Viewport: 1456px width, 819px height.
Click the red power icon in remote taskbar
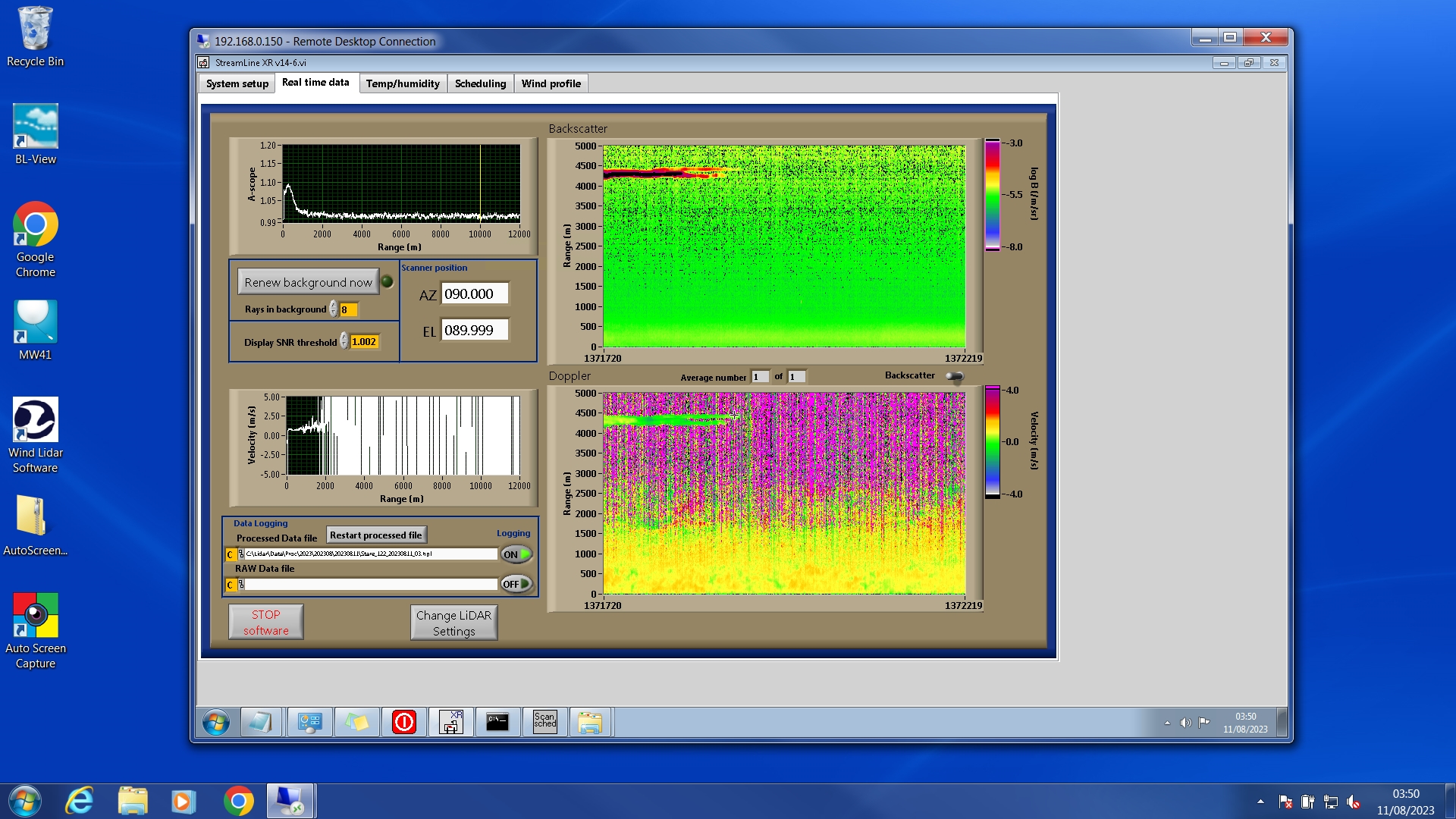pos(403,721)
